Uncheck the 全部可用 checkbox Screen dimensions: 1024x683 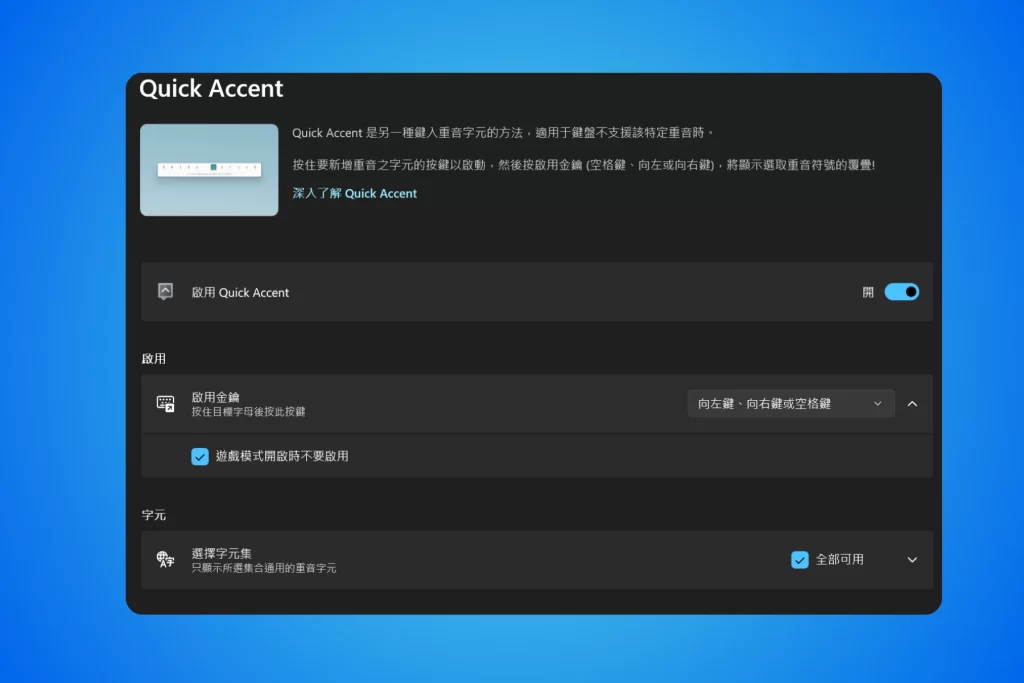coord(799,560)
